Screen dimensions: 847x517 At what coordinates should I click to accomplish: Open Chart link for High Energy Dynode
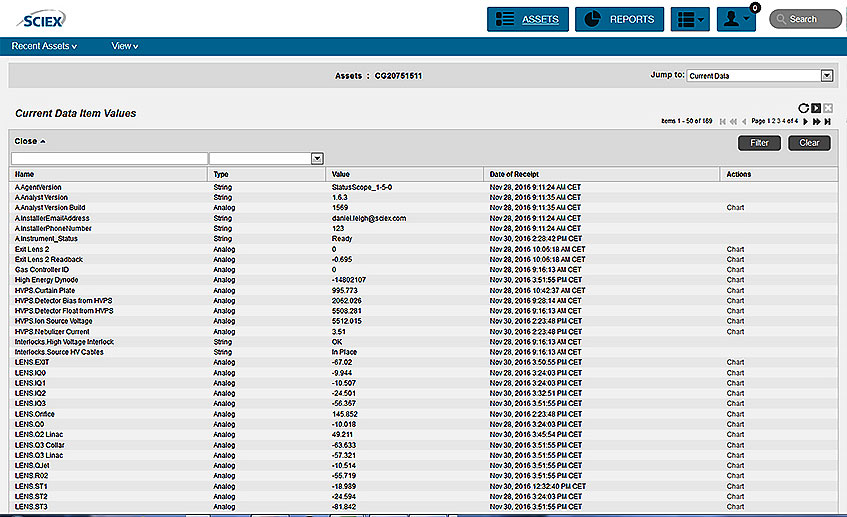[x=735, y=280]
